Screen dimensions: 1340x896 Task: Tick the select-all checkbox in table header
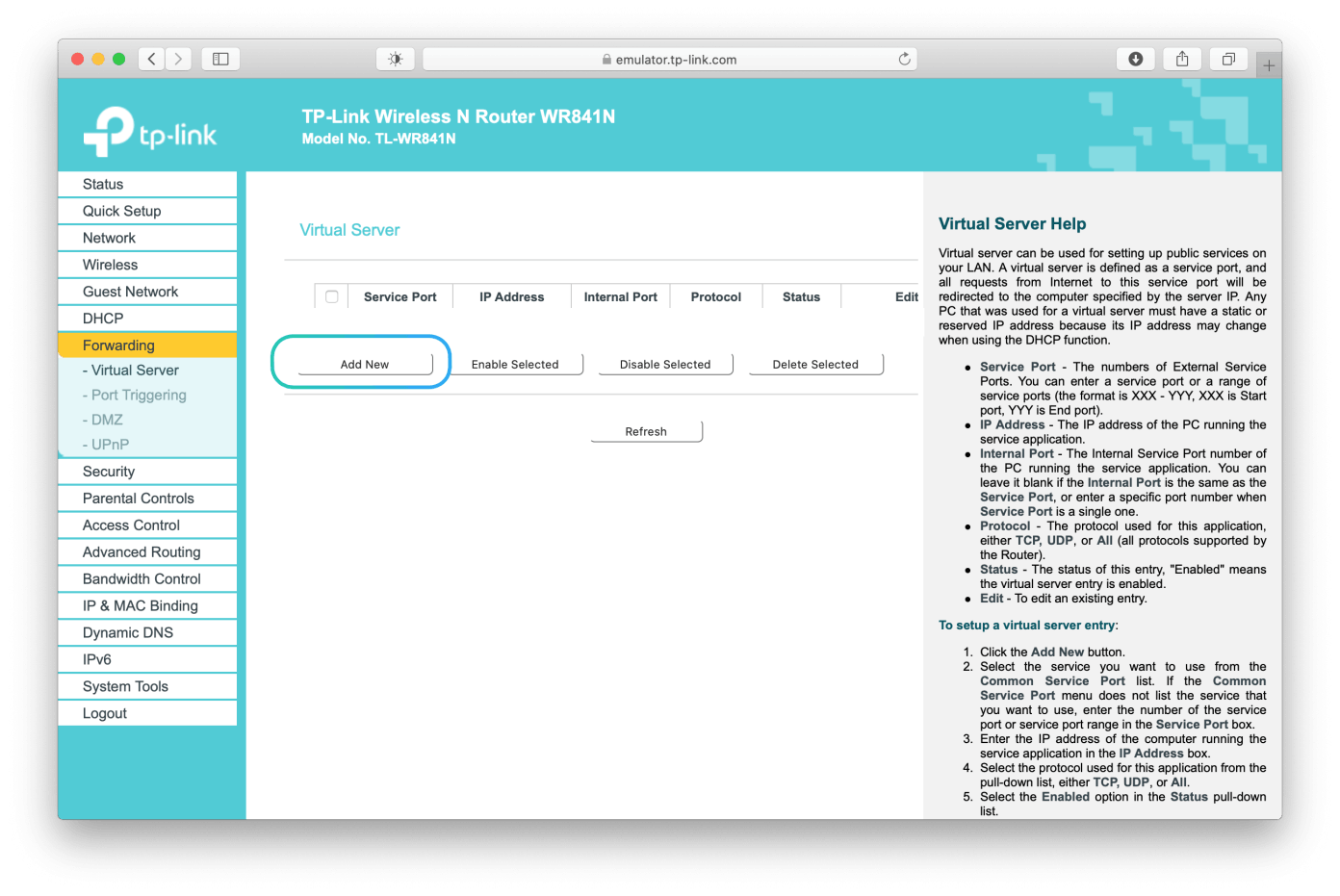[332, 296]
